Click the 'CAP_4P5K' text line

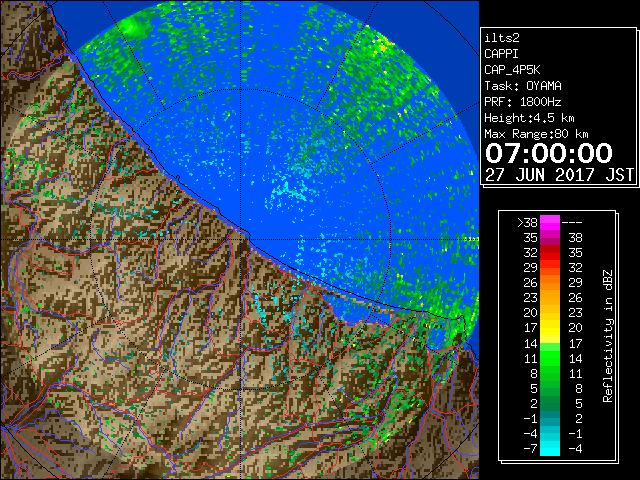pos(512,70)
